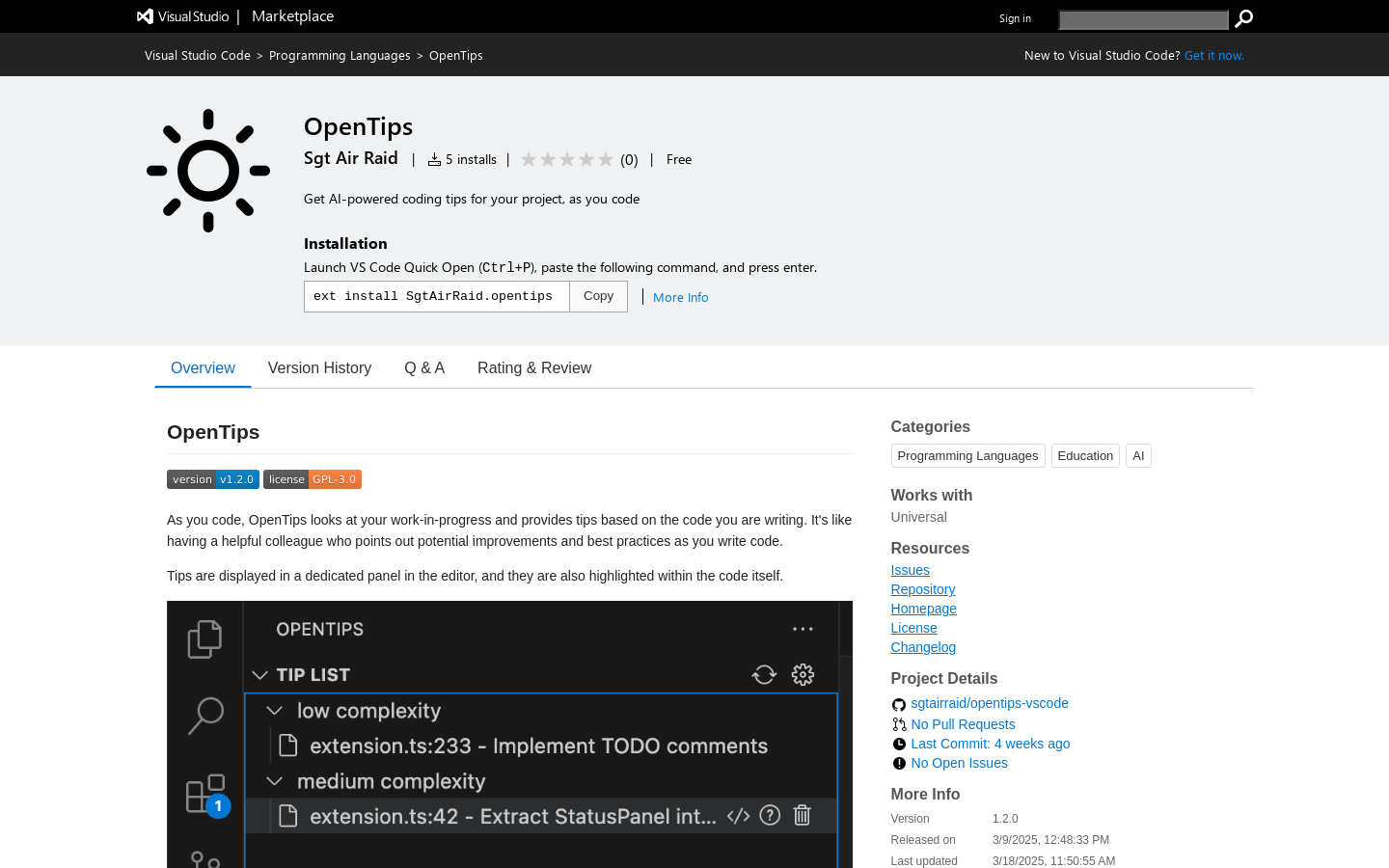Viewport: 1389px width, 868px height.
Task: Click the (0) ratings count
Action: [629, 160]
